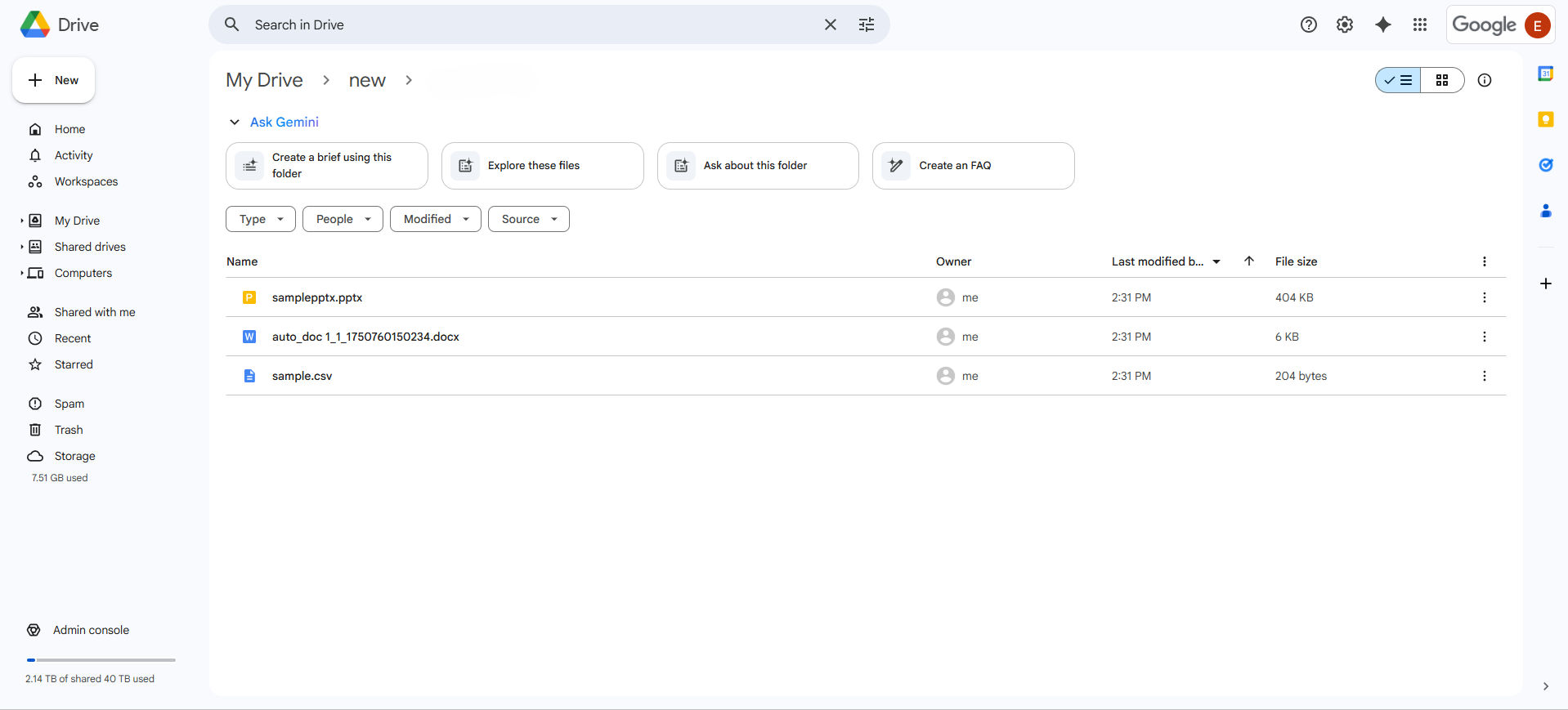Select sample.csv file row
This screenshot has width=1568, height=710.
866,376
